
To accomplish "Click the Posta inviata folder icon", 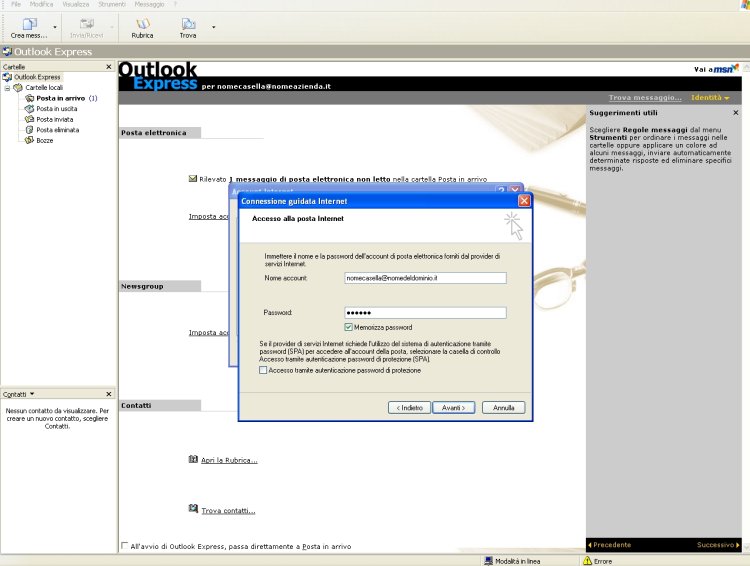I will [29, 119].
